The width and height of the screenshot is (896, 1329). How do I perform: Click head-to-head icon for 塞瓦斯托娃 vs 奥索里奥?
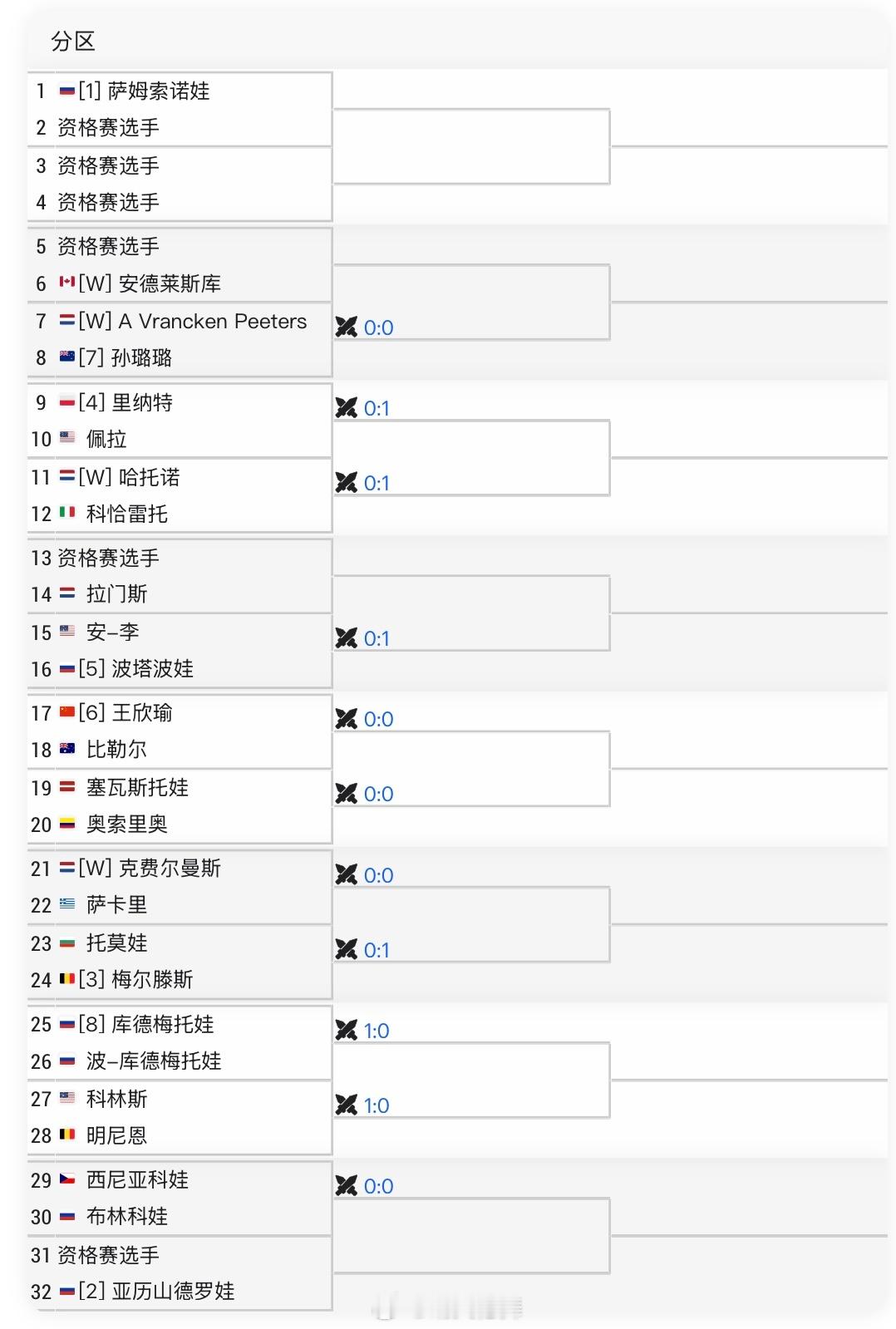click(x=347, y=794)
